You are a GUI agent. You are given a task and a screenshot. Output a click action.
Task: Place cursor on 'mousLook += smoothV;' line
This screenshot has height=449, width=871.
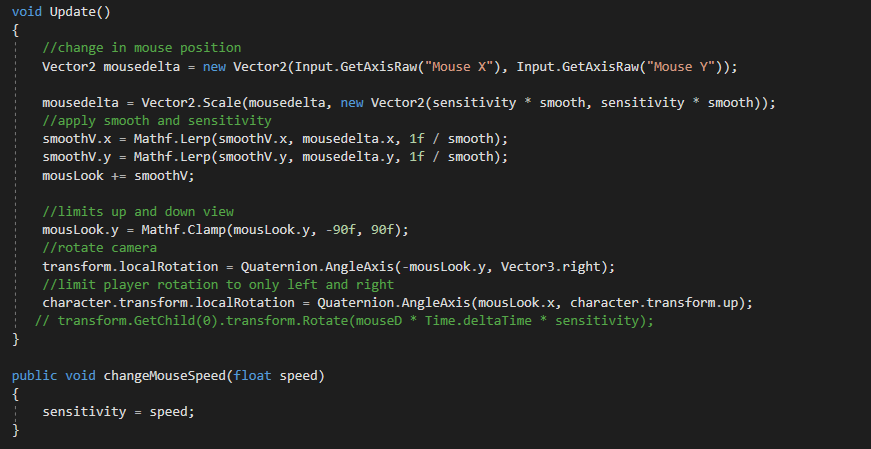click(118, 175)
